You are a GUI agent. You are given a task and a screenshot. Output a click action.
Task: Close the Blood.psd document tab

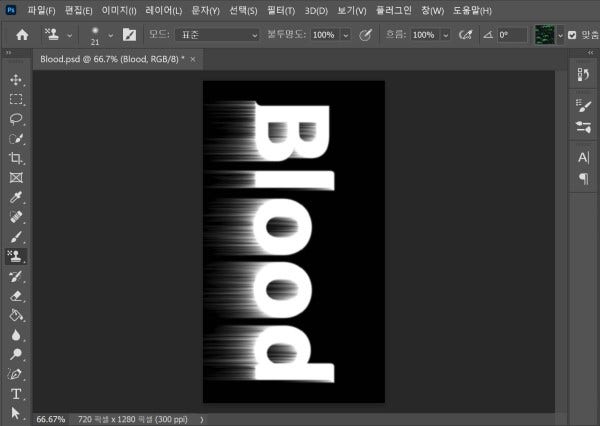[193, 59]
